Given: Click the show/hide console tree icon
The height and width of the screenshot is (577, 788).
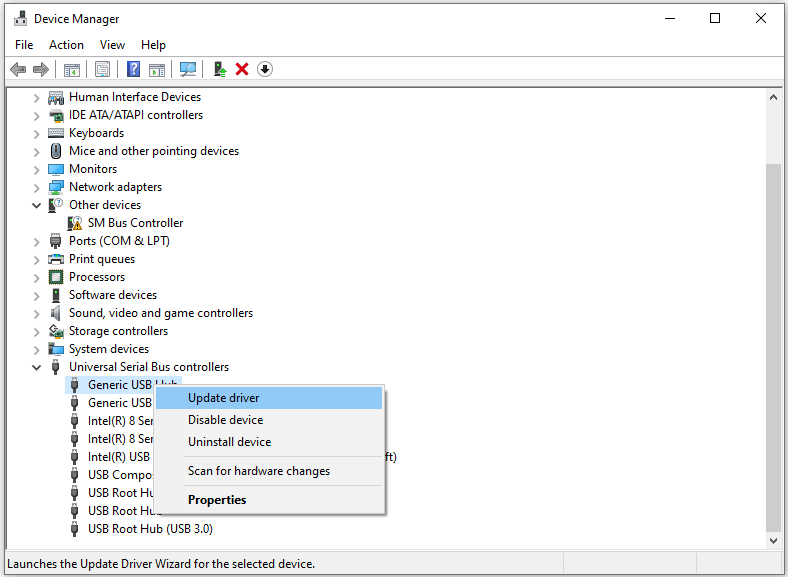Looking at the screenshot, I should 71,69.
